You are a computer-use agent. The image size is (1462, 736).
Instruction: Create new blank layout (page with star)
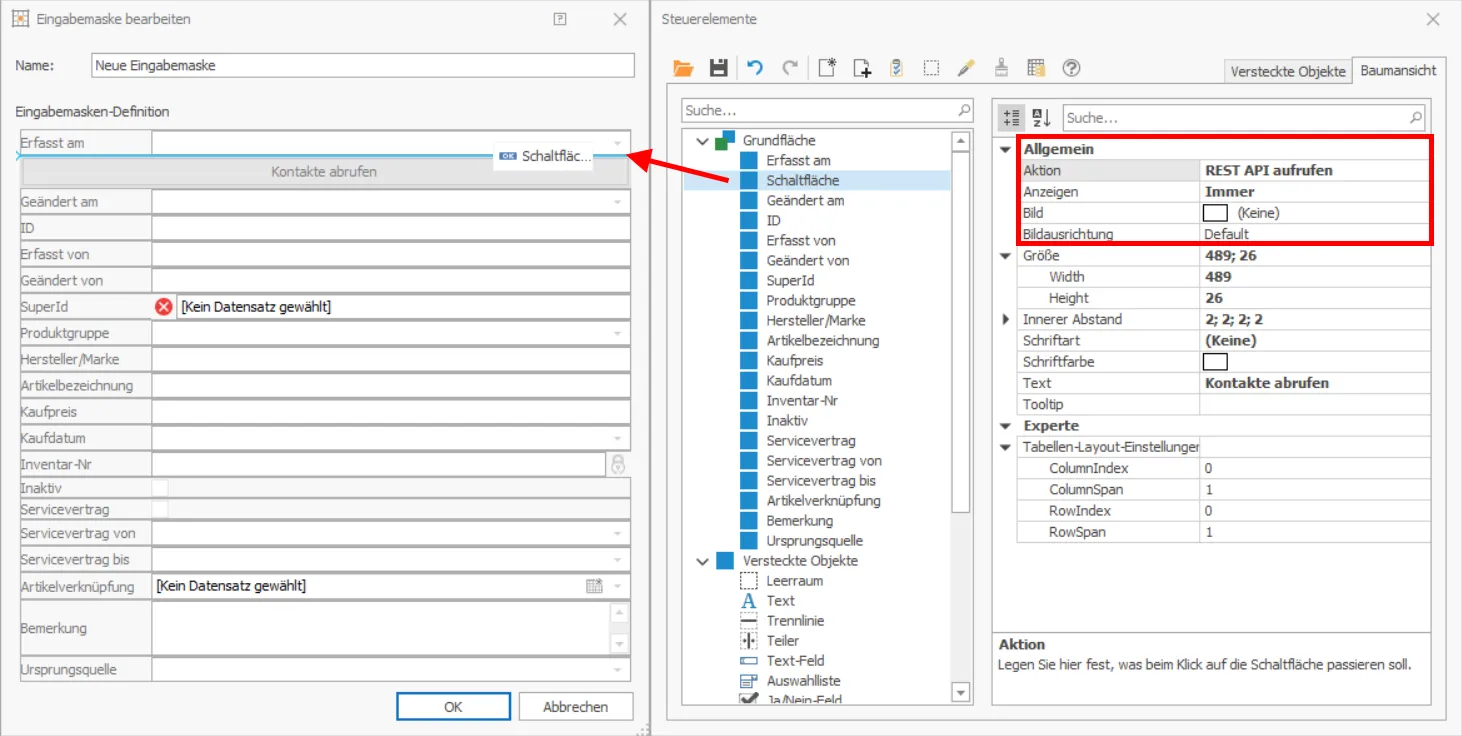tap(827, 68)
